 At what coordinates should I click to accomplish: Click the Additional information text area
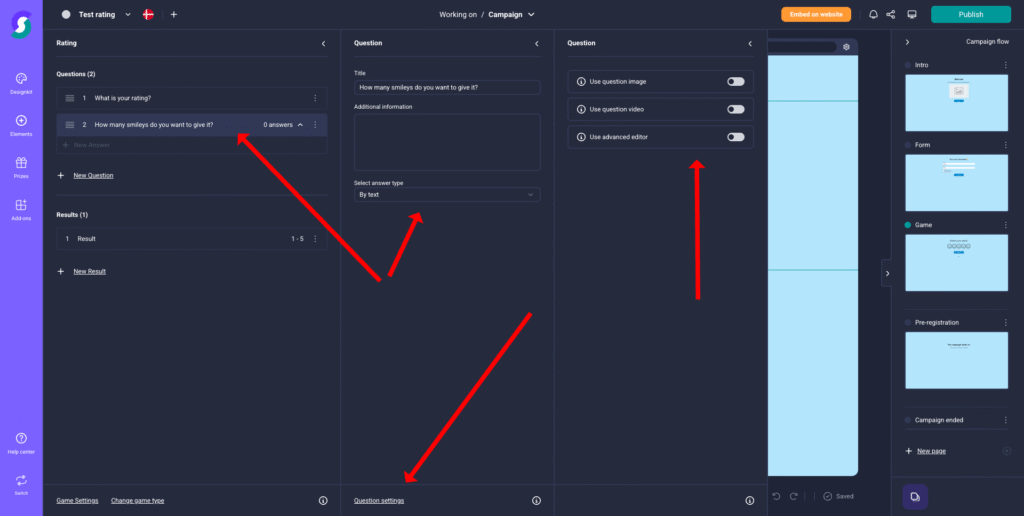click(447, 142)
